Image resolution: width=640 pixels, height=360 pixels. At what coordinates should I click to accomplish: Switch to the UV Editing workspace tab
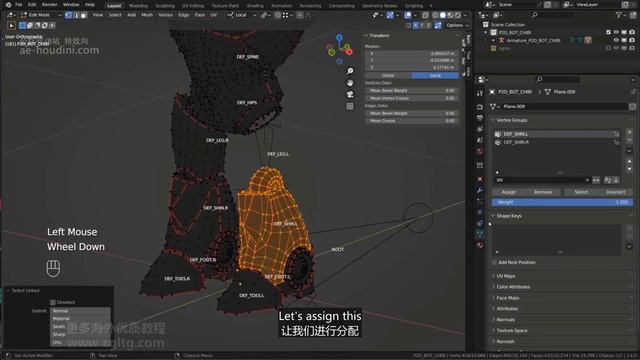[193, 6]
